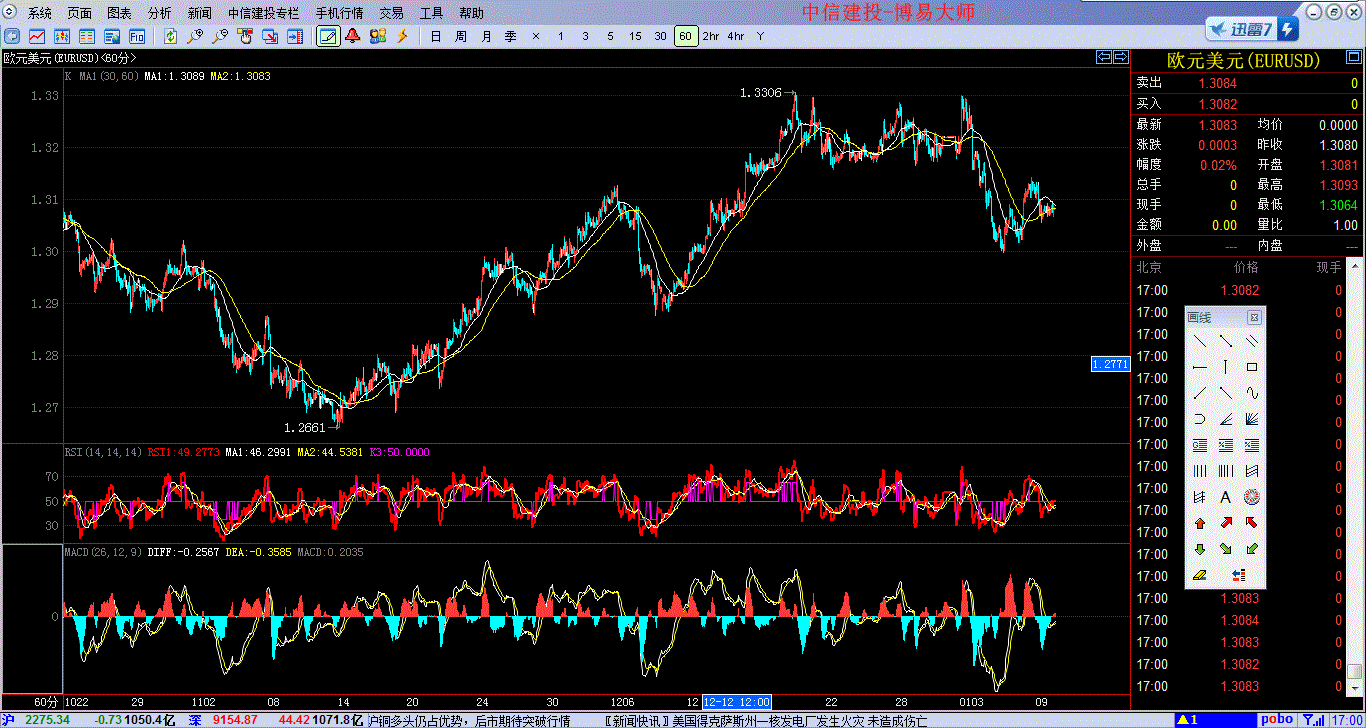Select the rectangle drawing tool in 画线 palette

1251,367
